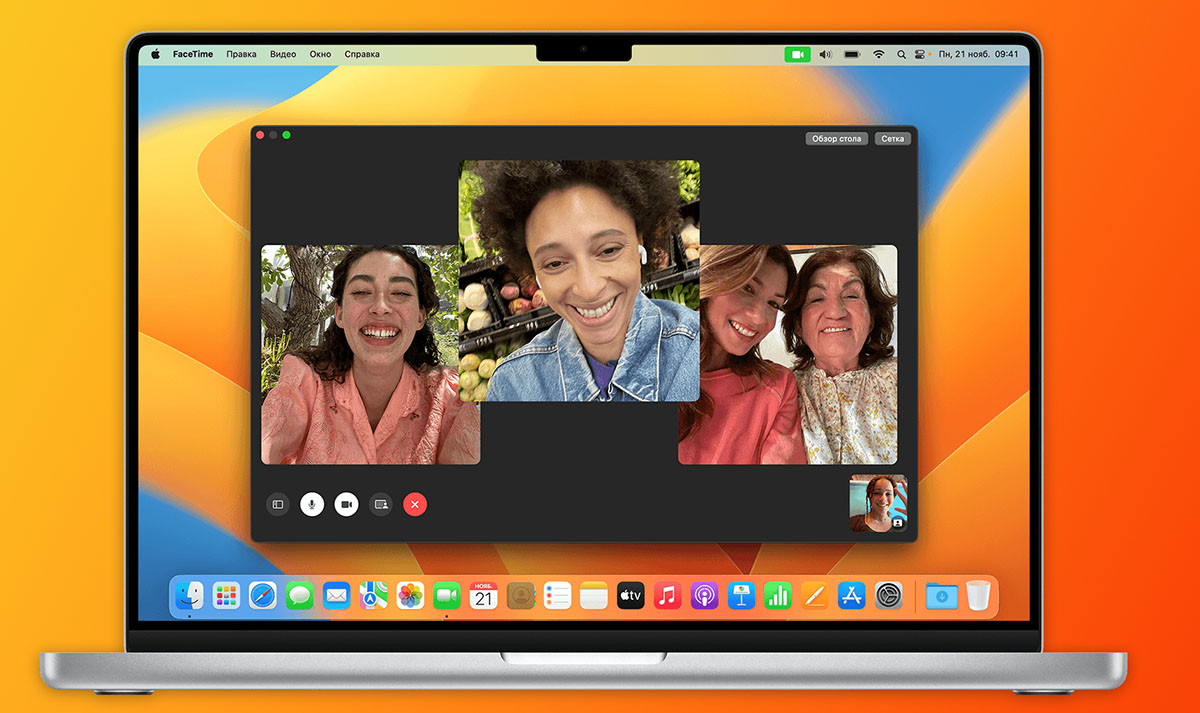Open Launchpad from the Dock
Image resolution: width=1200 pixels, height=713 pixels.
[226, 596]
